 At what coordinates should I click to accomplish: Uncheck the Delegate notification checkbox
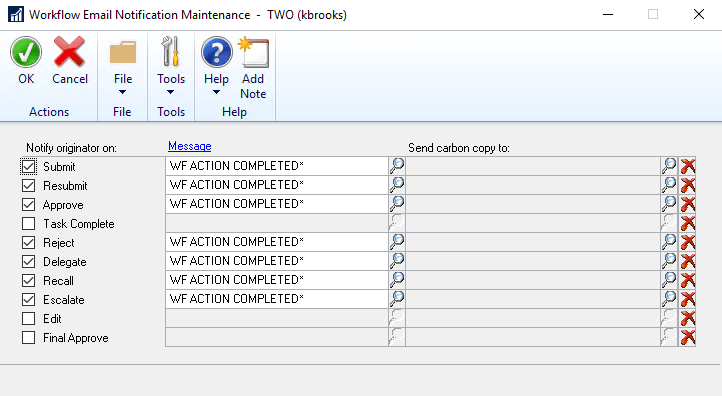coord(29,262)
